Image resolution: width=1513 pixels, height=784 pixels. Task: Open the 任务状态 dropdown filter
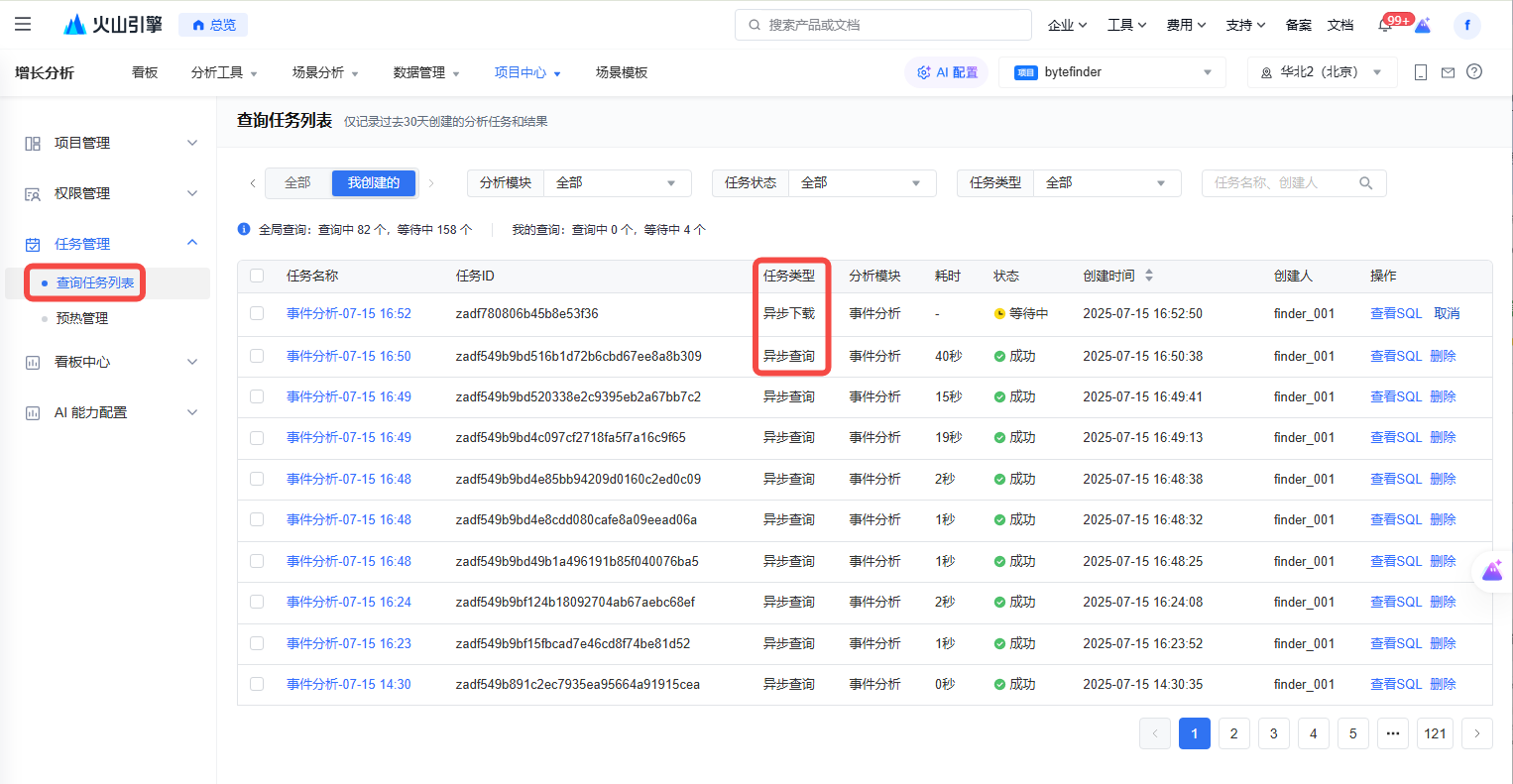[860, 183]
